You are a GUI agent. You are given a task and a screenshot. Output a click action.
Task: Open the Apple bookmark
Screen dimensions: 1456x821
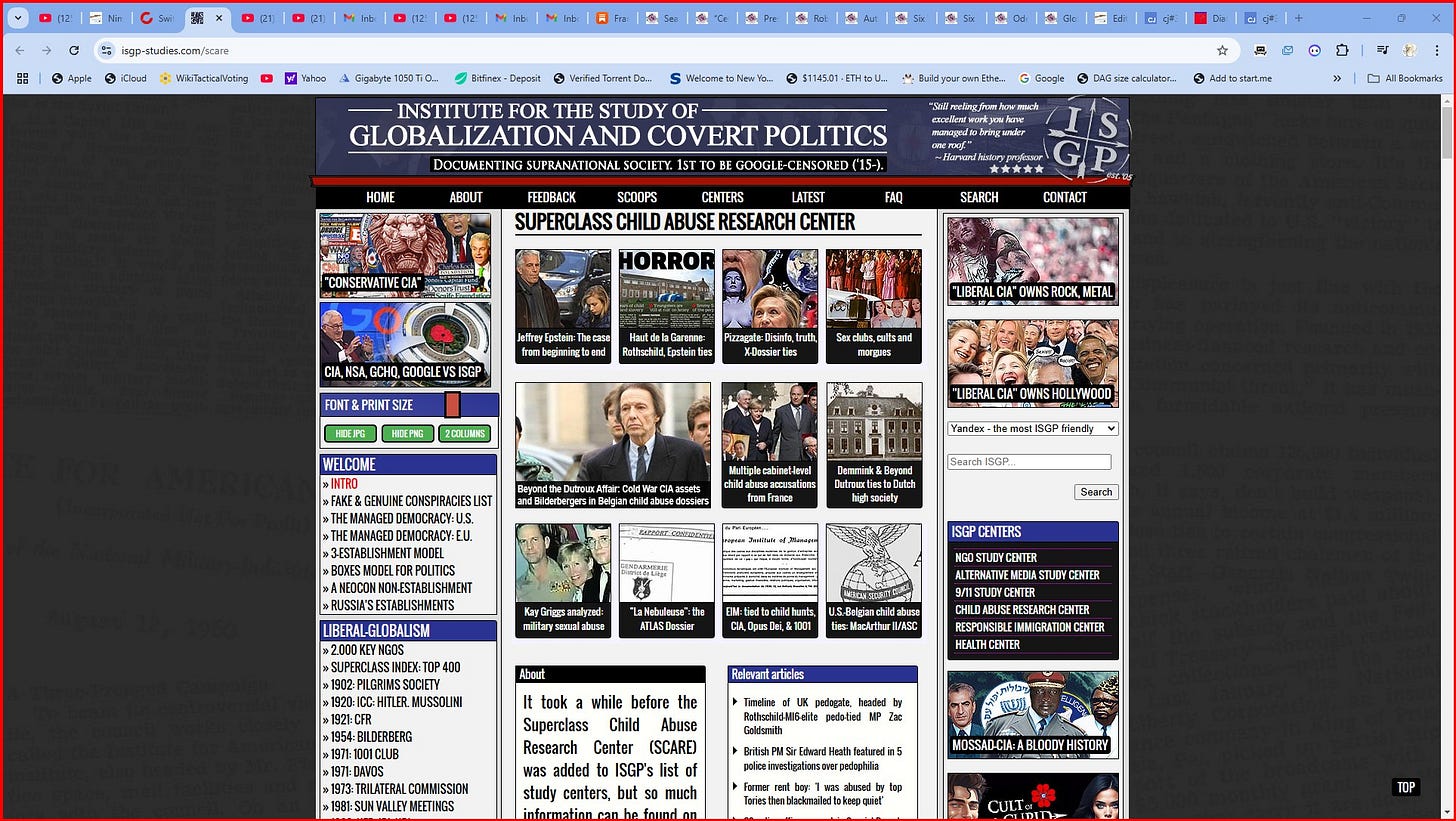point(72,78)
